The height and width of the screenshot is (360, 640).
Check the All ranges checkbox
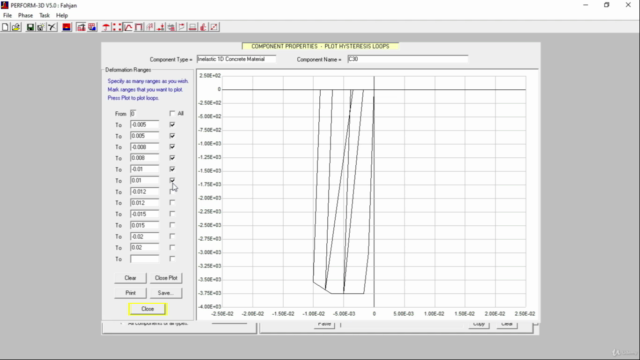tap(172, 113)
